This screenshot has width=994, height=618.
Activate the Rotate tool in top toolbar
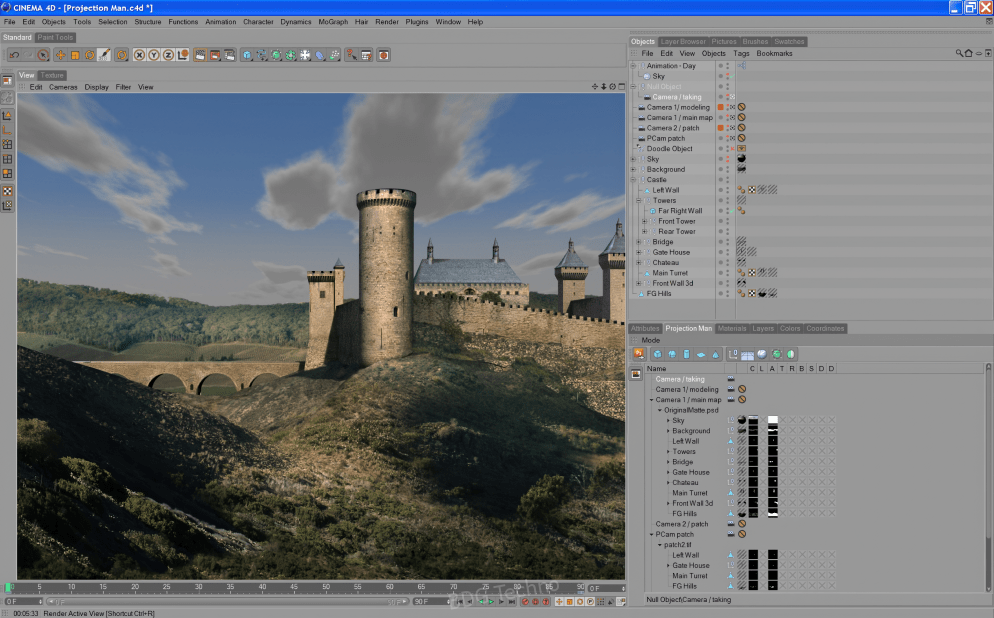pos(89,55)
